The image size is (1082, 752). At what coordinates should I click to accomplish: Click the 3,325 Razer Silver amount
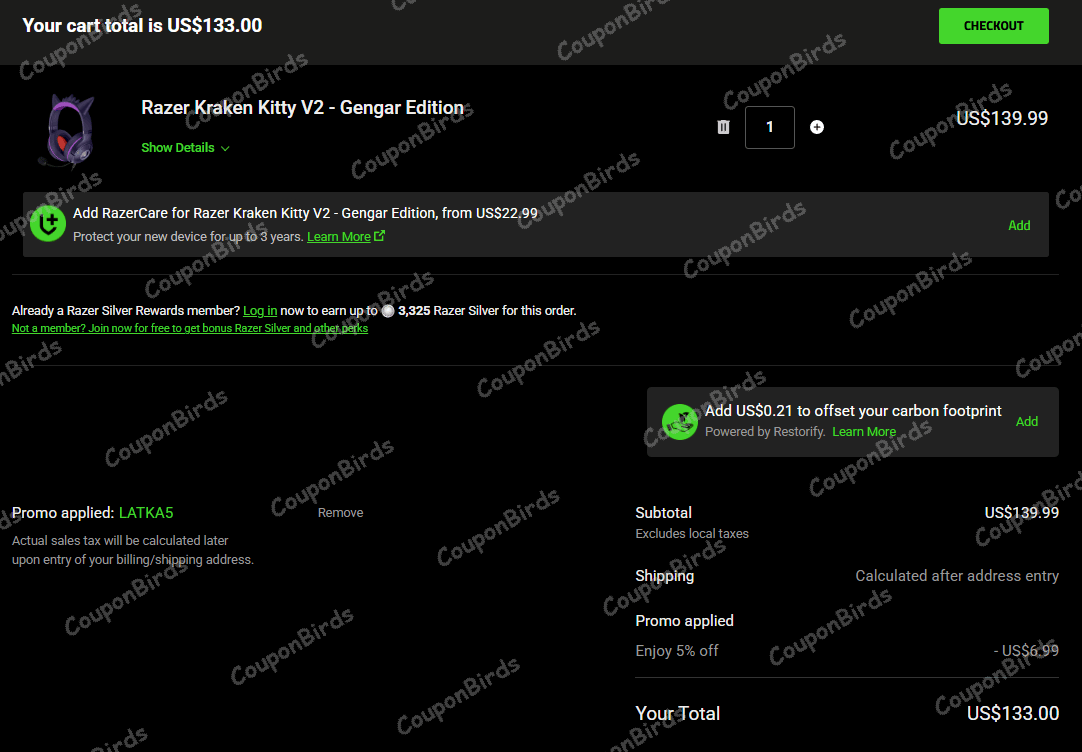(414, 310)
